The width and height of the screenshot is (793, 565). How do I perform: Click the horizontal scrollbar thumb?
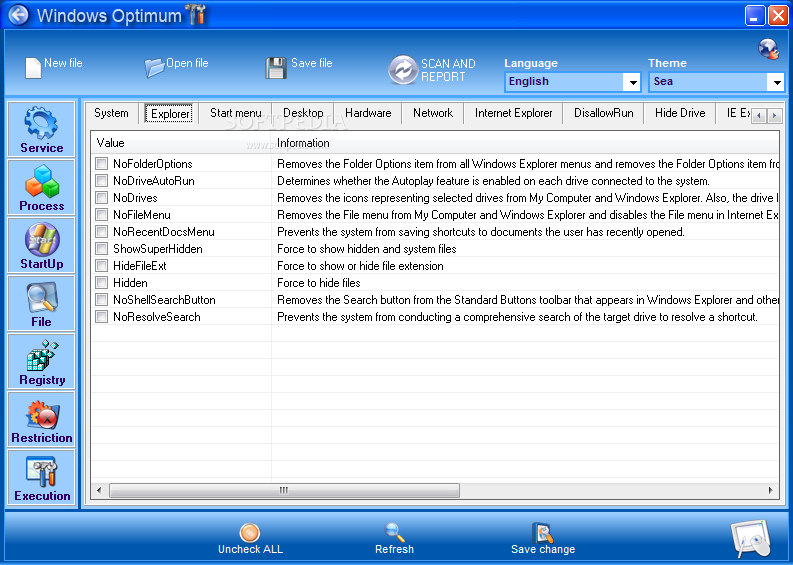point(284,490)
